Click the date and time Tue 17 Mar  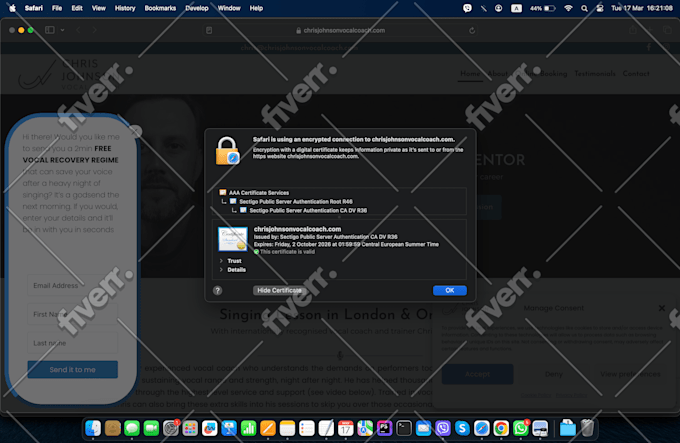[x=642, y=8]
